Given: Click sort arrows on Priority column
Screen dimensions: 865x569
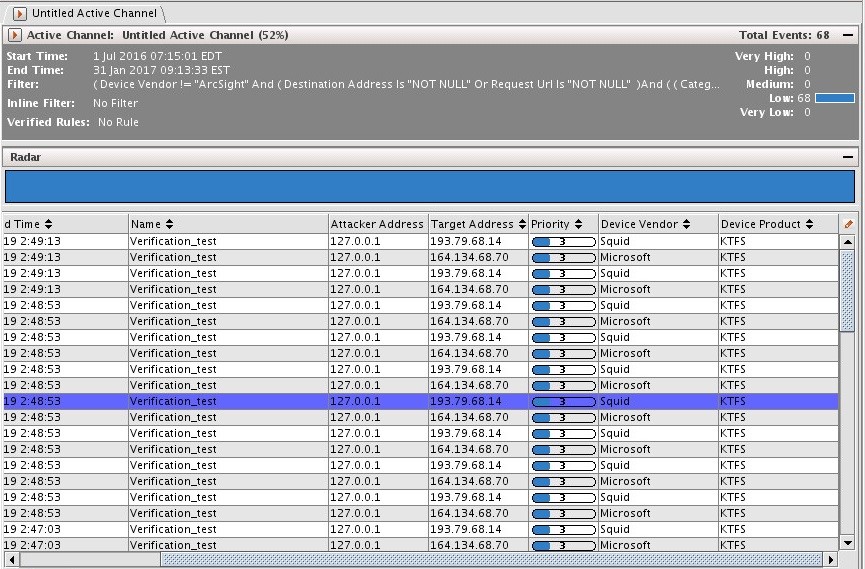Looking at the screenshot, I should (x=578, y=224).
